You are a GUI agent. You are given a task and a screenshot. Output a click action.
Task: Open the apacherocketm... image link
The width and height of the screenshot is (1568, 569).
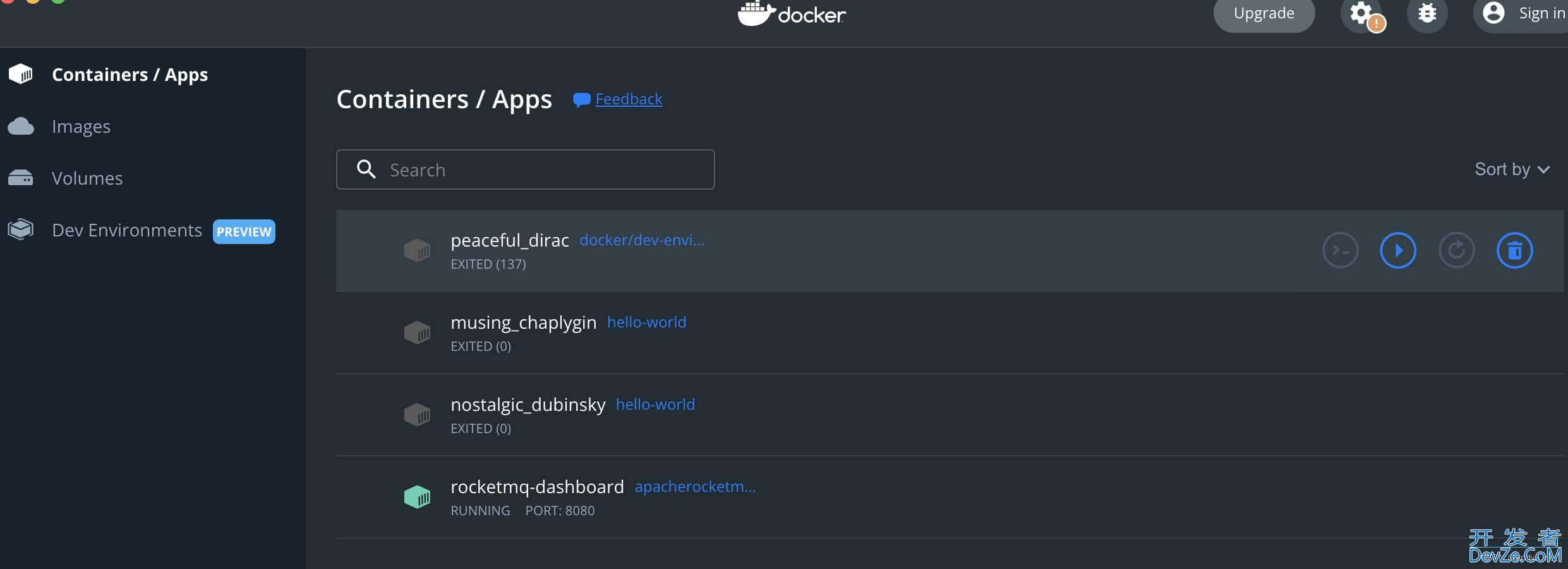click(x=696, y=487)
